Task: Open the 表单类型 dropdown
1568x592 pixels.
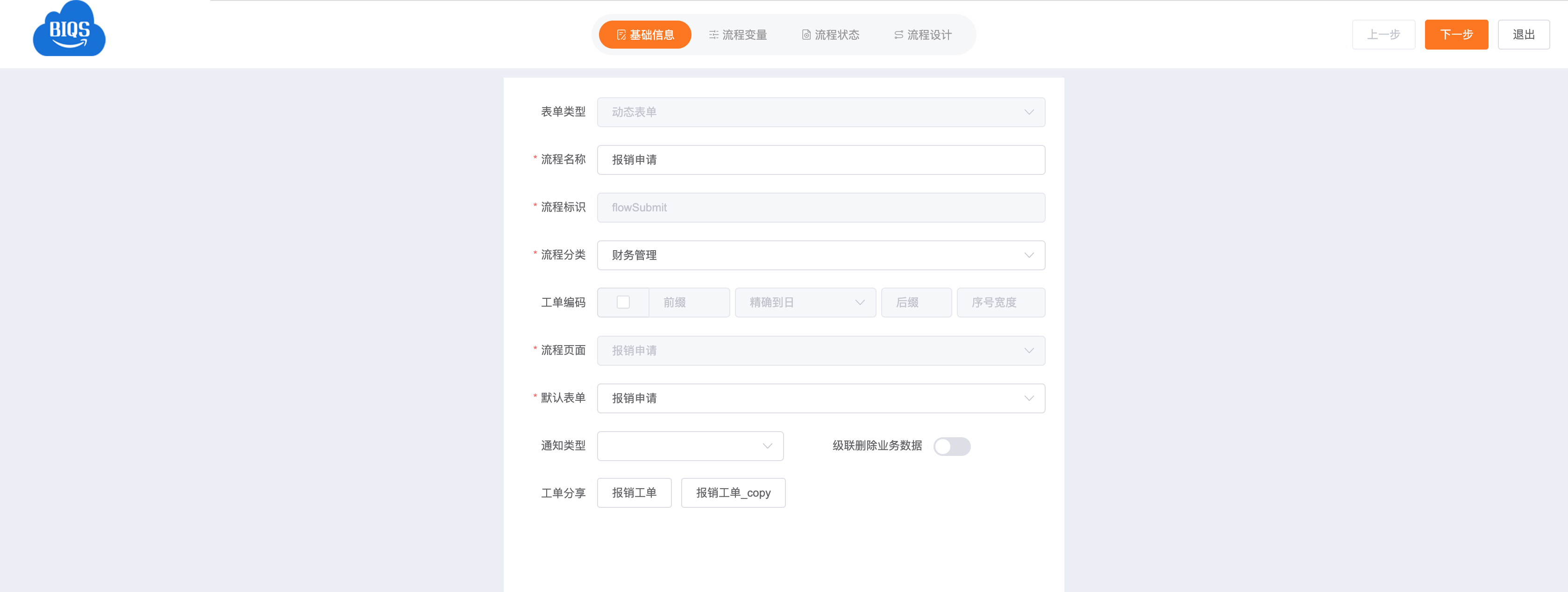Action: point(820,112)
